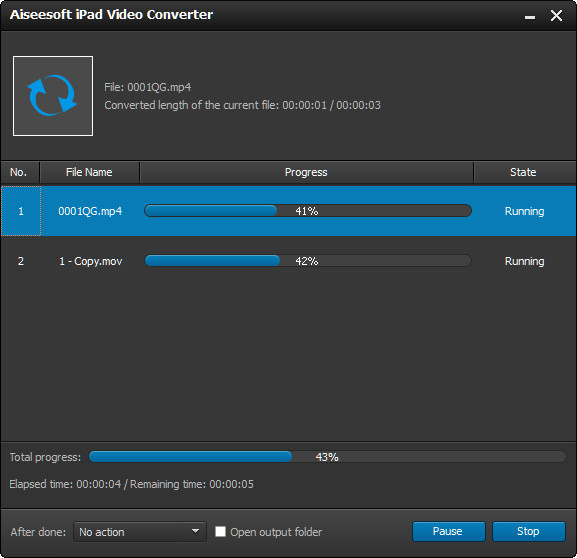
Task: Enable the Open output folder checkbox
Action: pyautogui.click(x=220, y=531)
